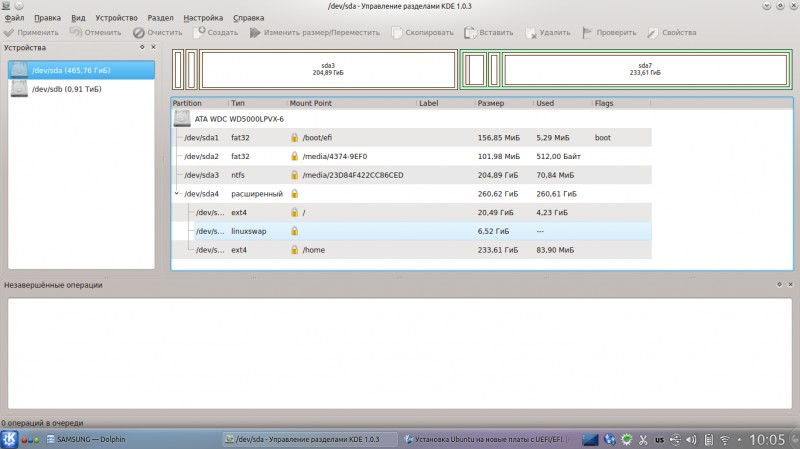This screenshot has height=449, width=800.
Task: Click Изменить размер/Переместить toolbar button
Action: (315, 33)
